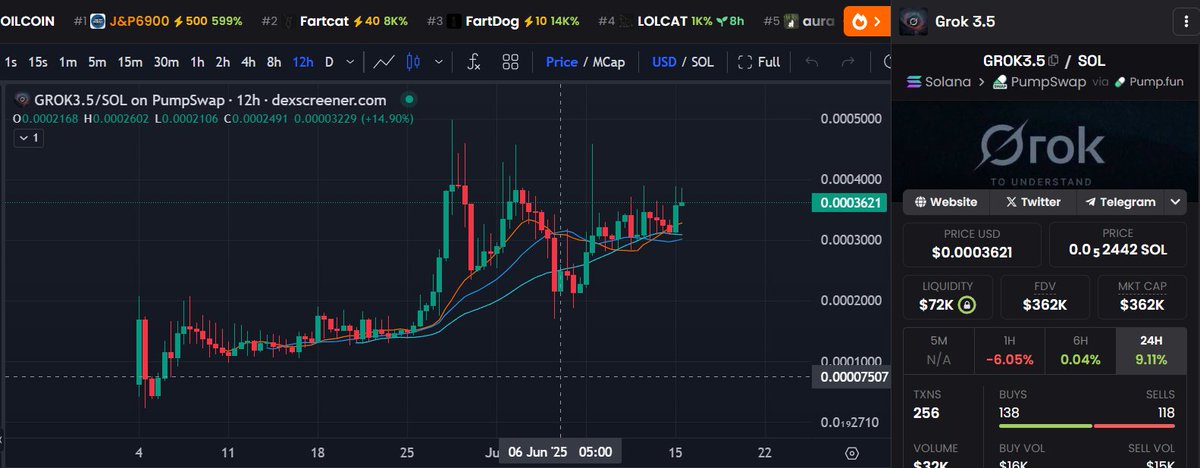Select the line chart type icon
The width and height of the screenshot is (1200, 468).
pos(384,62)
